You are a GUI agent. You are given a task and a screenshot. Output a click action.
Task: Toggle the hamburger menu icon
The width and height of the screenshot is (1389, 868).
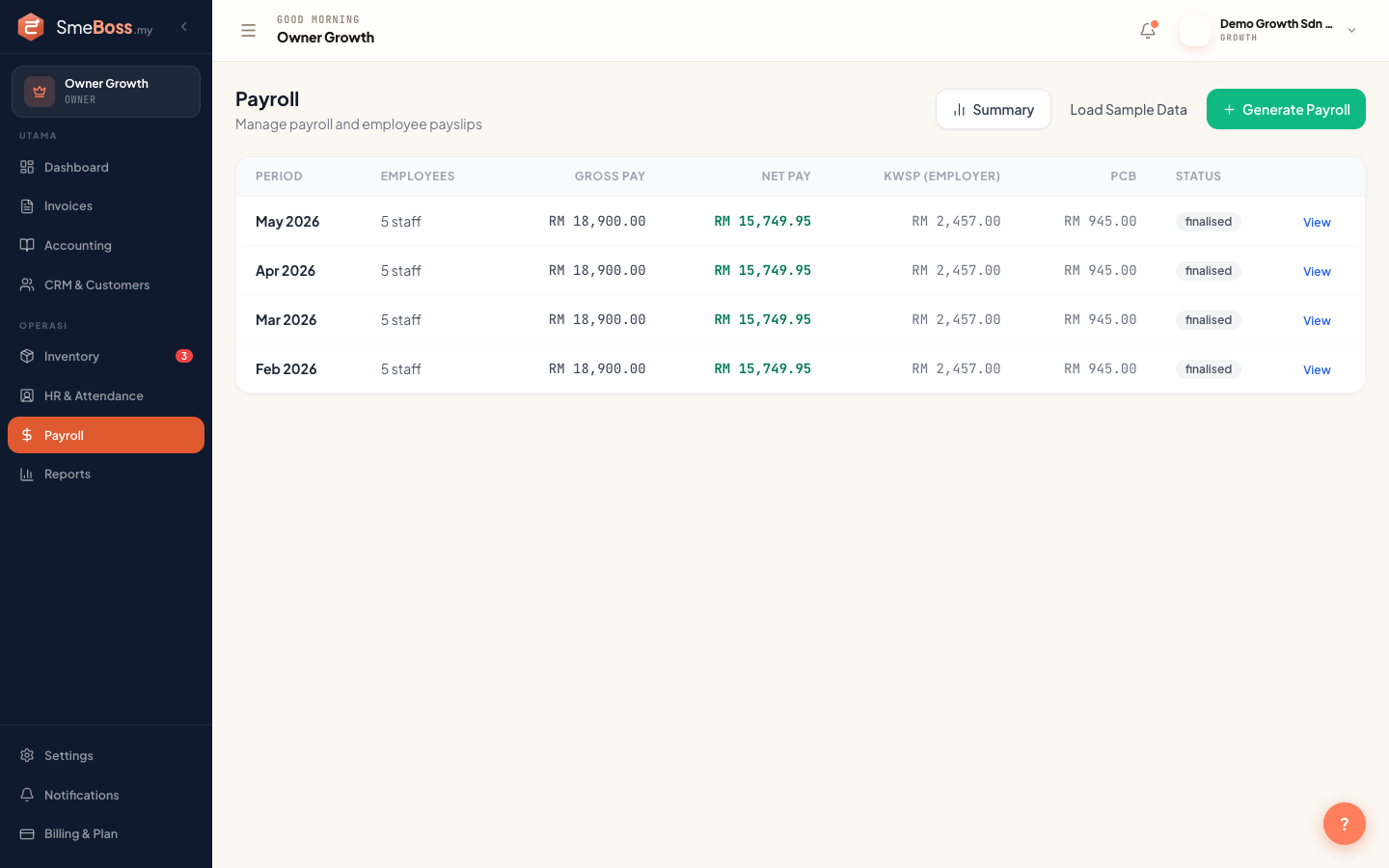point(248,30)
